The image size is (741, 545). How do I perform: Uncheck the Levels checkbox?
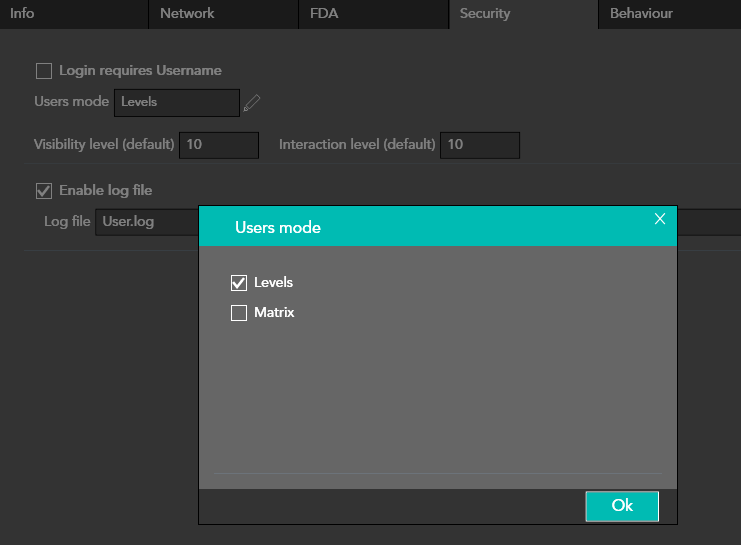click(239, 283)
